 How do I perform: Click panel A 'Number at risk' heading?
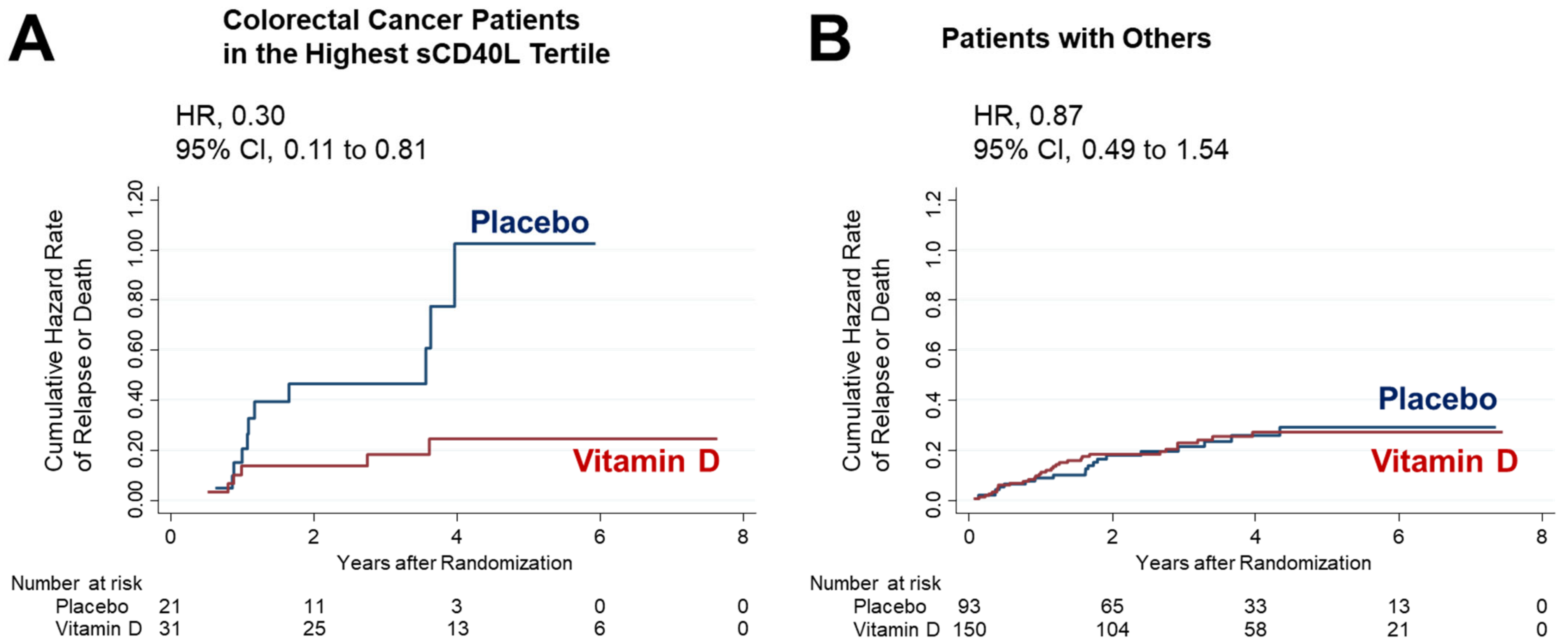pyautogui.click(x=76, y=583)
